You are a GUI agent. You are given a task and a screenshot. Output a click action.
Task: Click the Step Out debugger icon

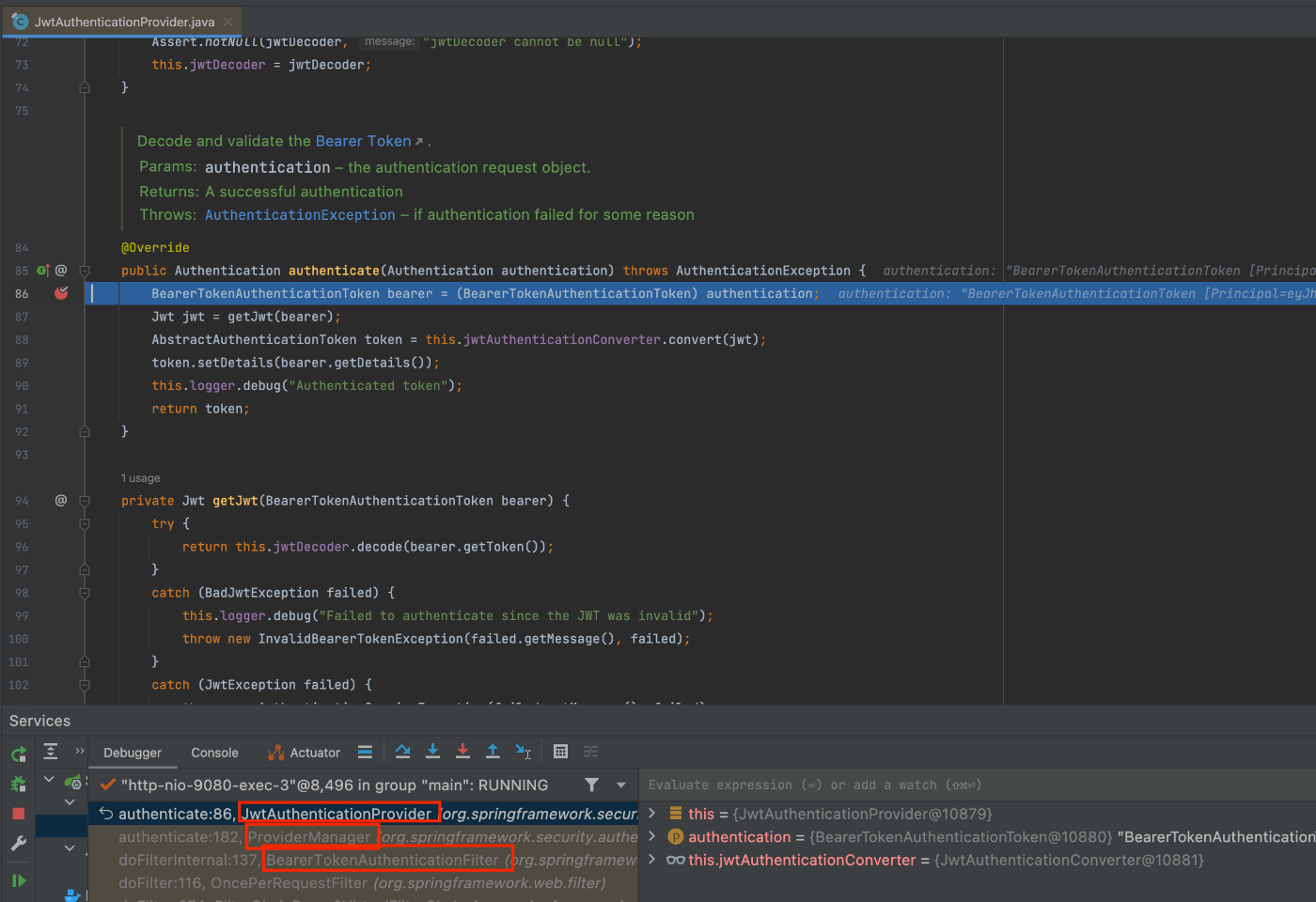click(493, 752)
